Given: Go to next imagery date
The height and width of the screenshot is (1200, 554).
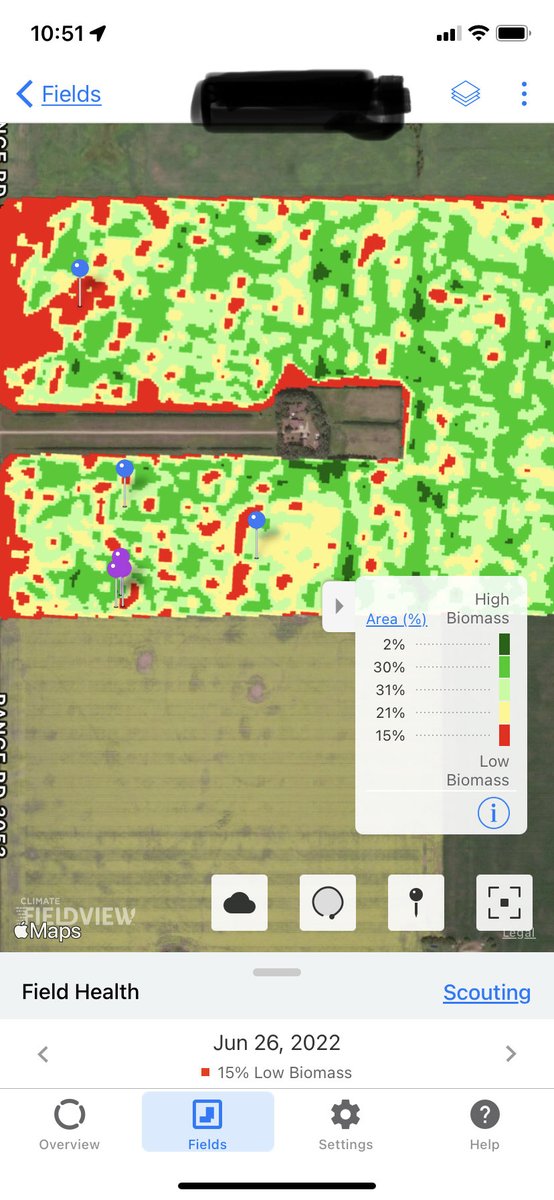Looking at the screenshot, I should coord(511,1053).
